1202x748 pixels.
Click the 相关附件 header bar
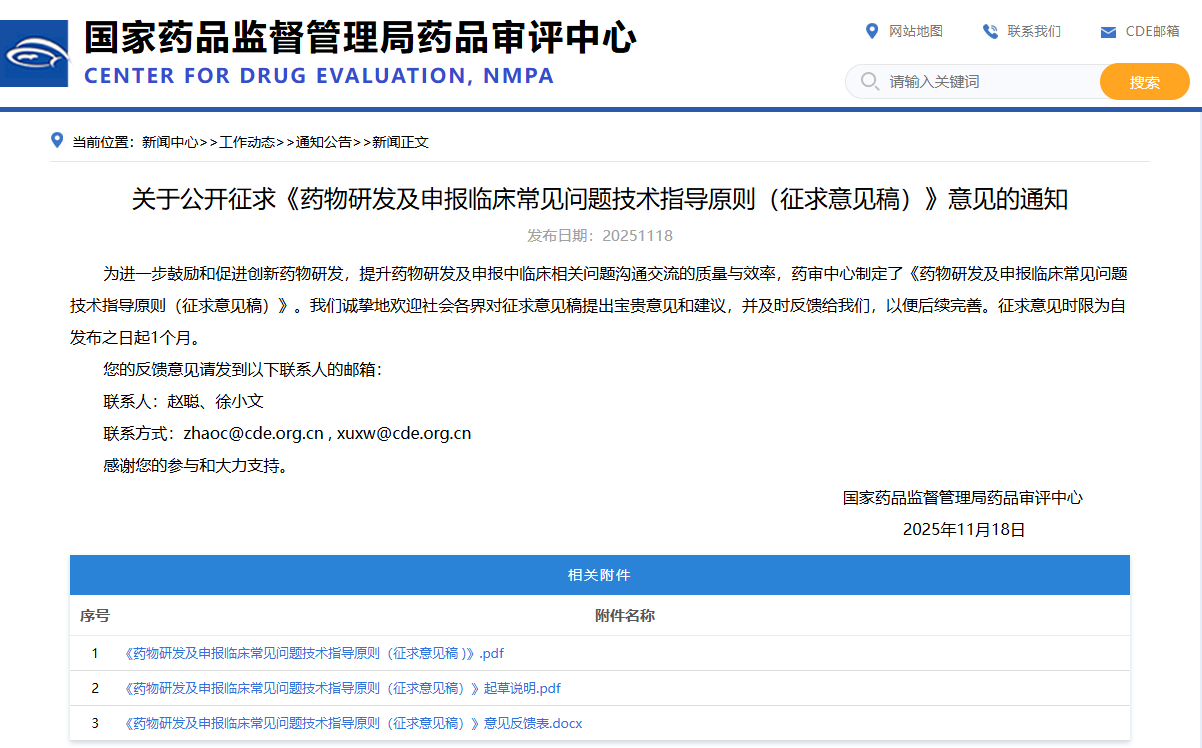(599, 574)
